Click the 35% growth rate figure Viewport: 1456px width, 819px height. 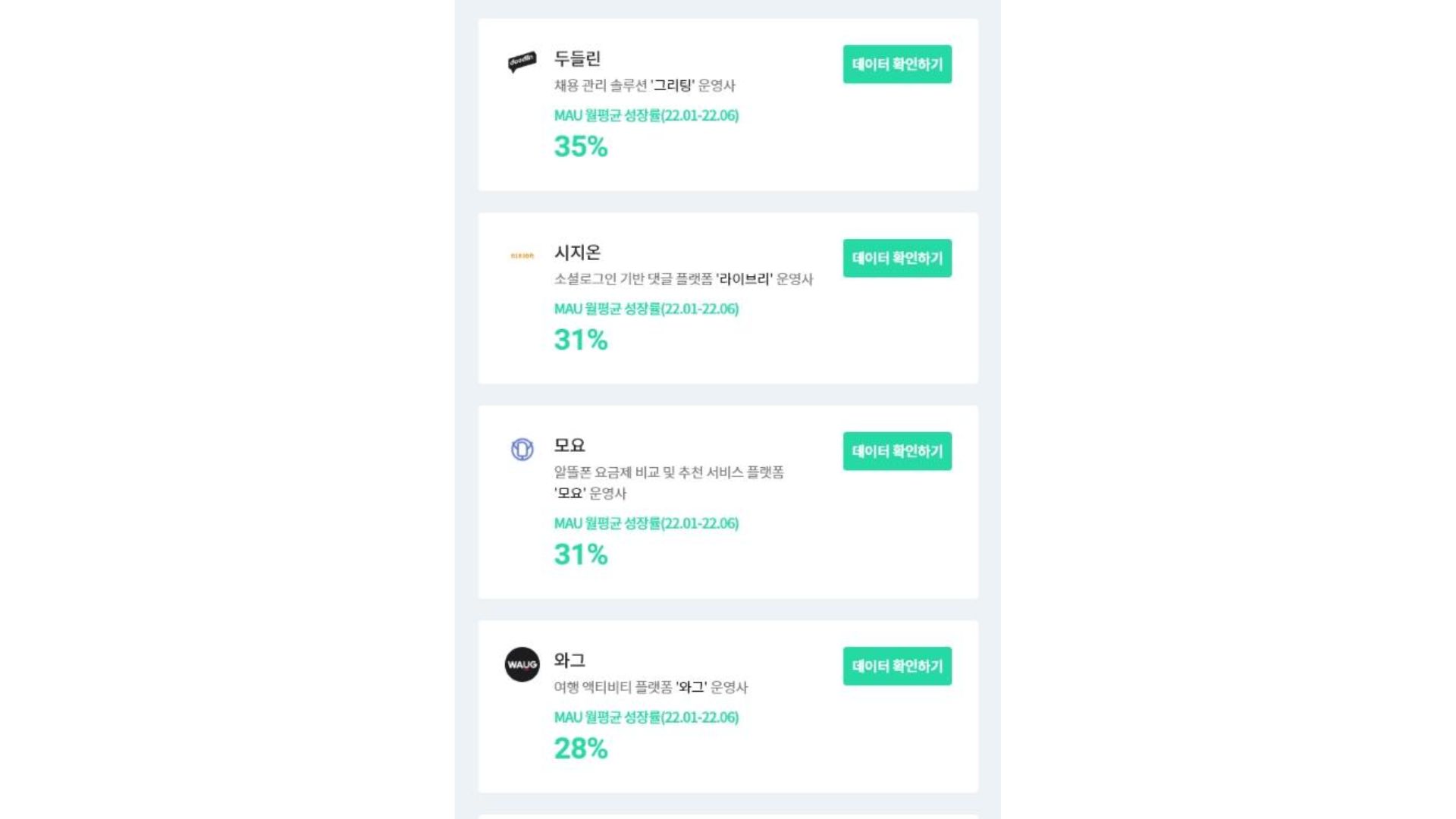click(x=581, y=146)
